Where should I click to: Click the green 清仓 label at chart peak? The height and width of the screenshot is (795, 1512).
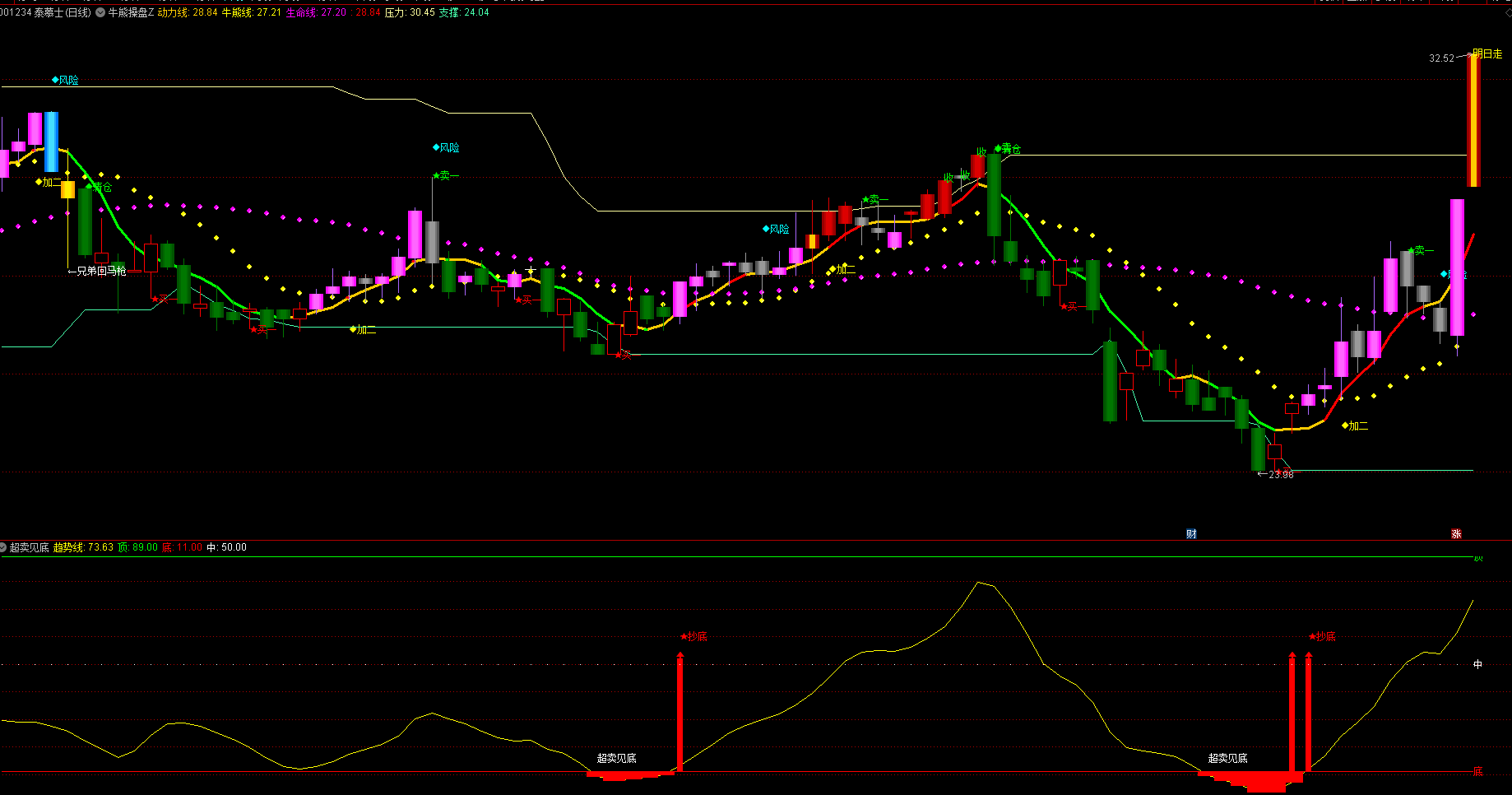point(1009,149)
